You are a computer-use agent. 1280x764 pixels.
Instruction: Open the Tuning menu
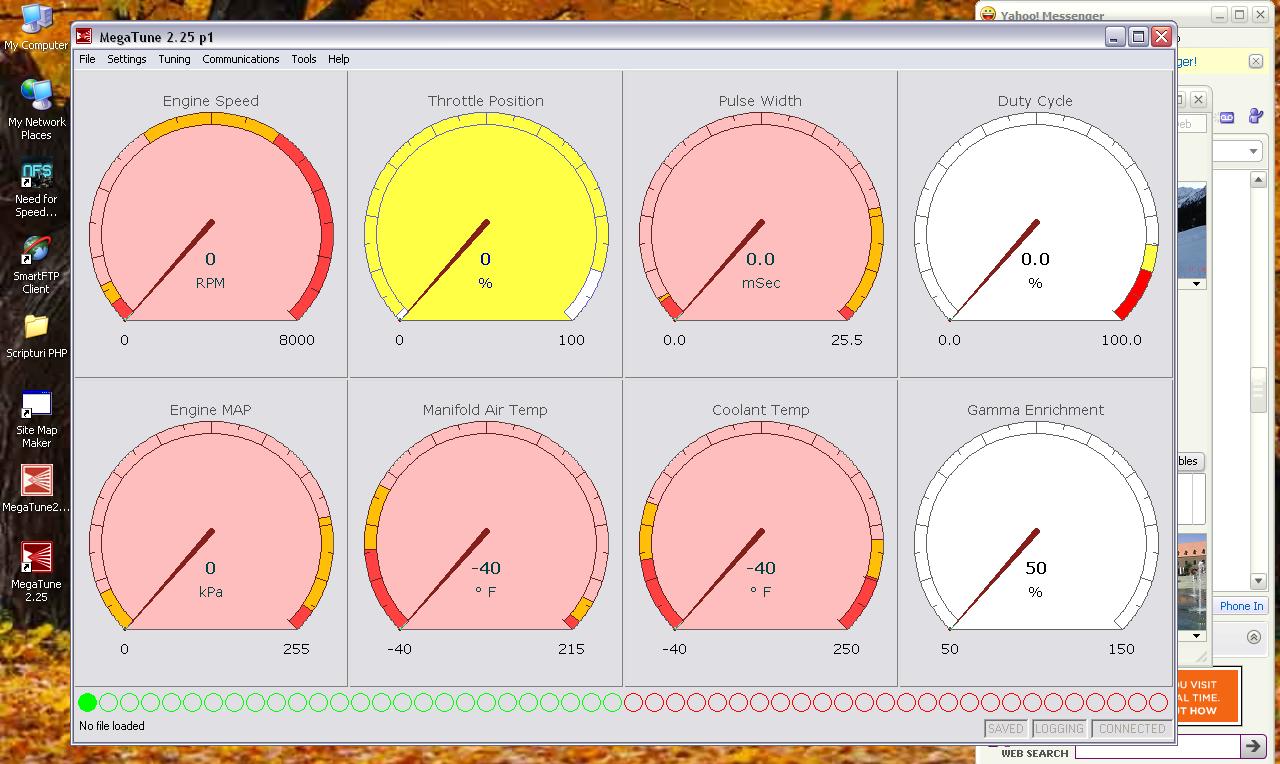[x=174, y=59]
